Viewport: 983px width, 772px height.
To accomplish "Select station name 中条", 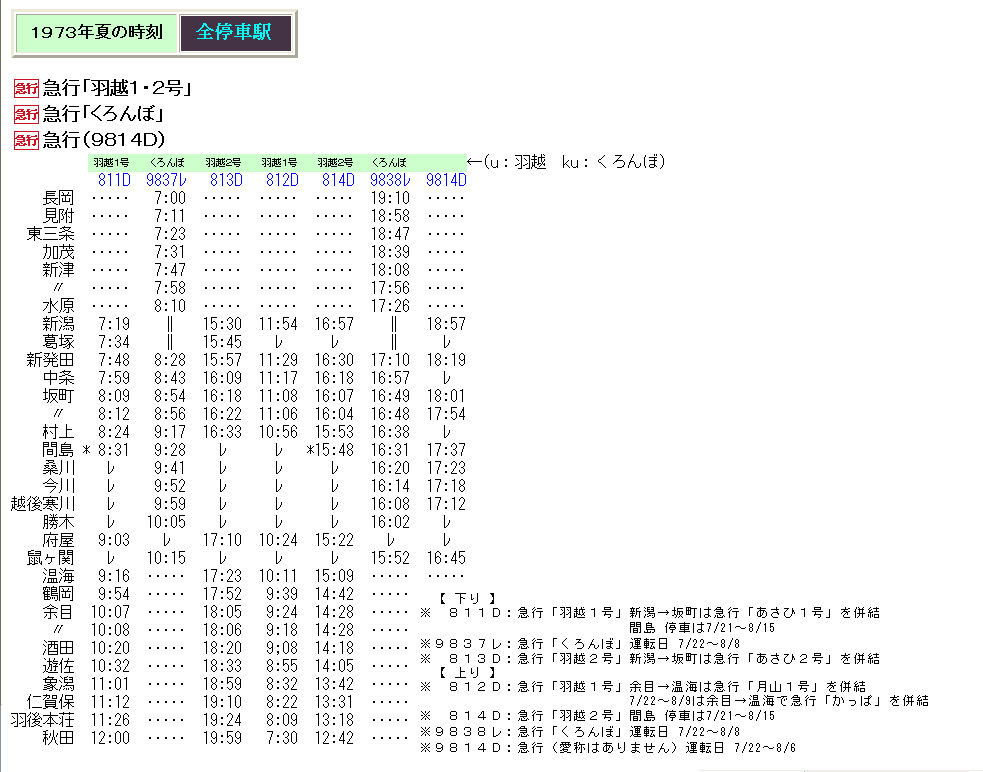I will pyautogui.click(x=58, y=378).
